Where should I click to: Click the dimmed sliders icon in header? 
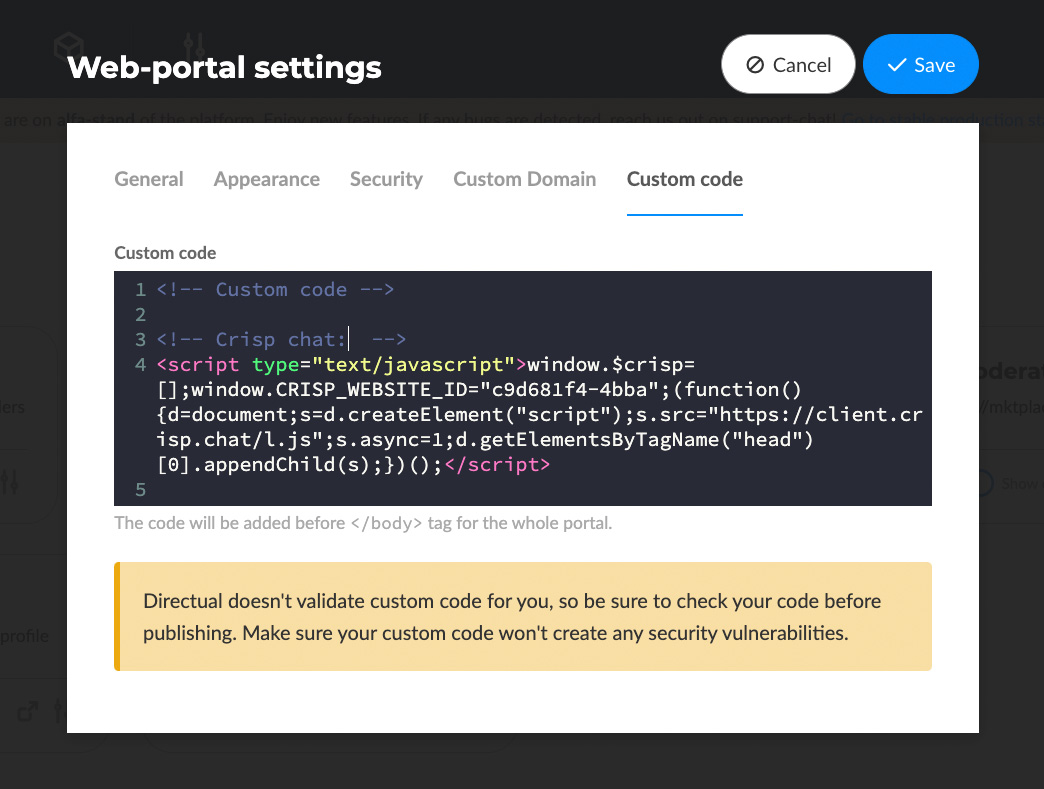tap(195, 45)
